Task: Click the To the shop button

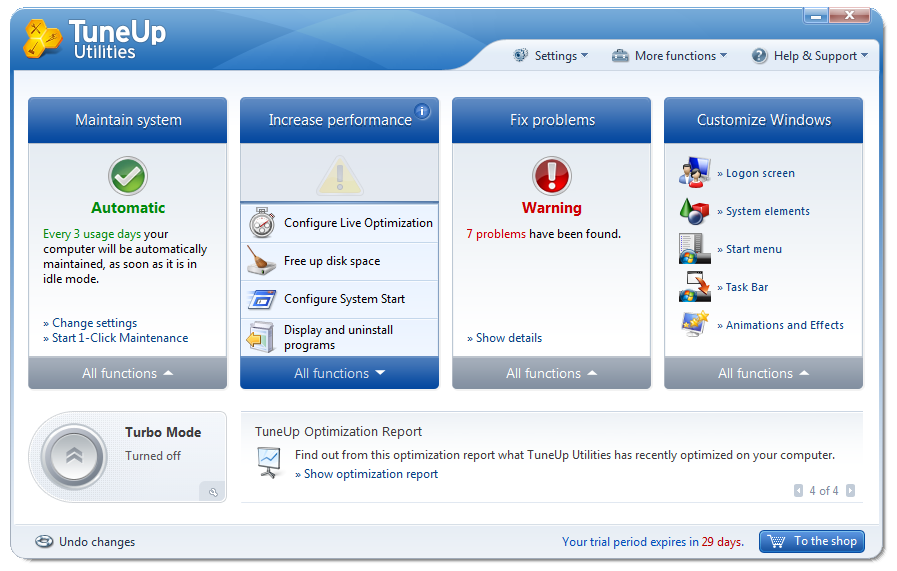Action: pos(812,541)
